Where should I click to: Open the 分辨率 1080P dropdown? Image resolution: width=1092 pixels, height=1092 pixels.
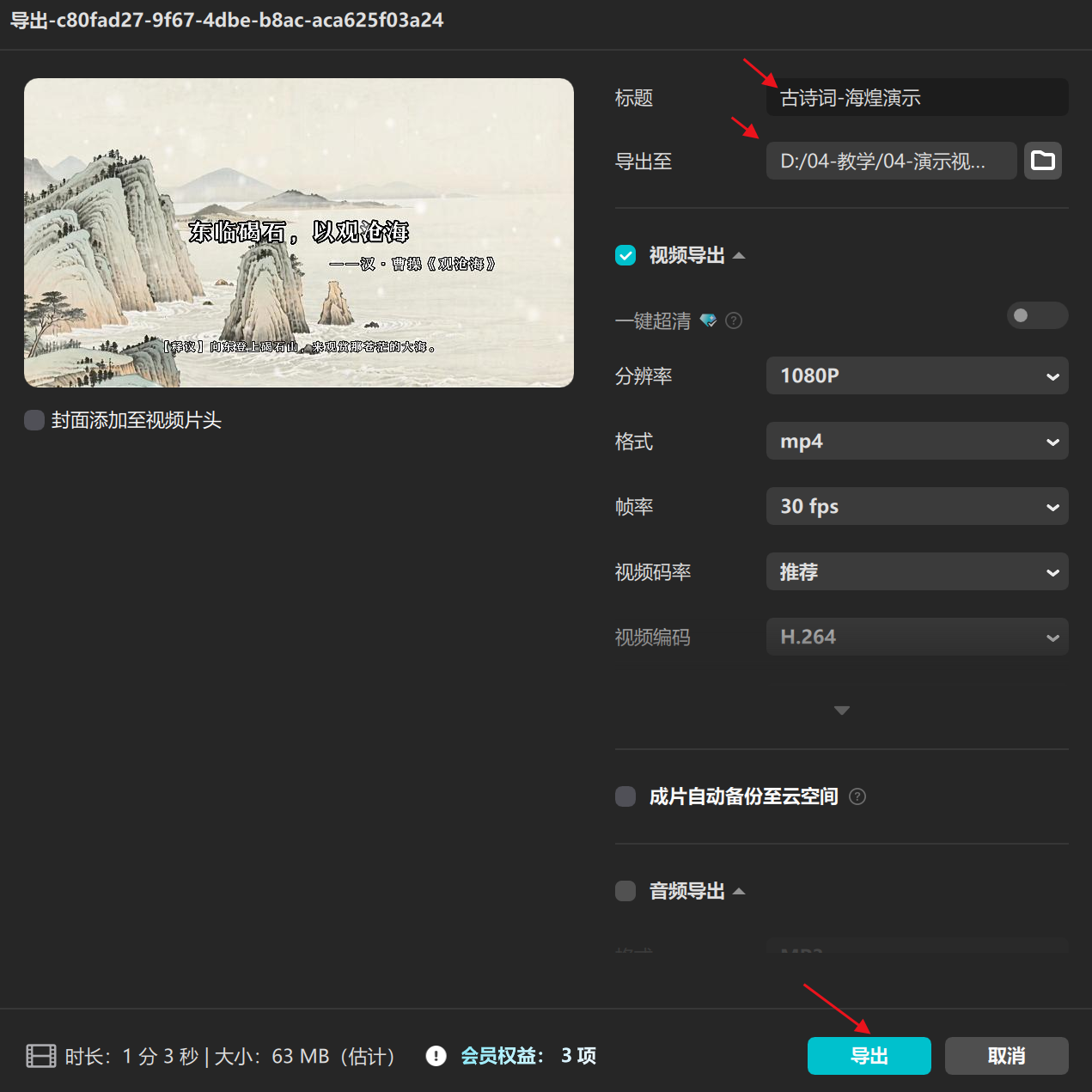coord(917,375)
